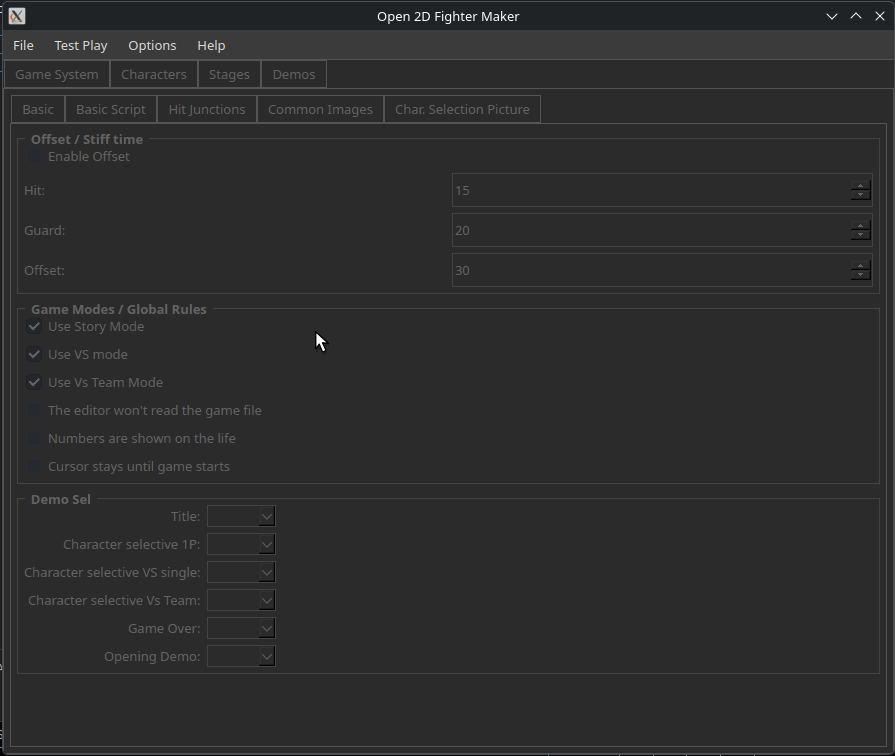Open the Char. Selection Picture sub-tab
Viewport: 895px width, 756px height.
pos(462,109)
